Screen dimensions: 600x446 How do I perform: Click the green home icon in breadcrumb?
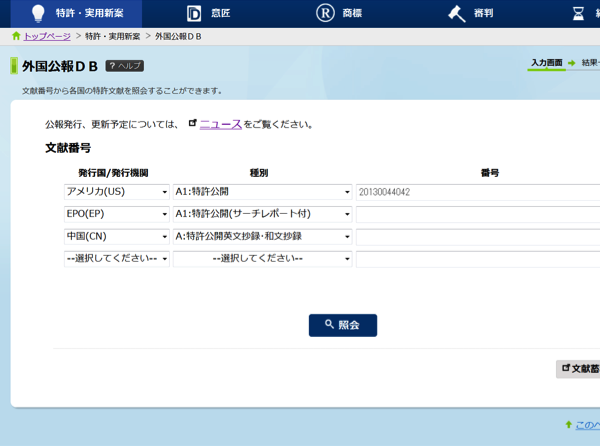pyautogui.click(x=16, y=36)
